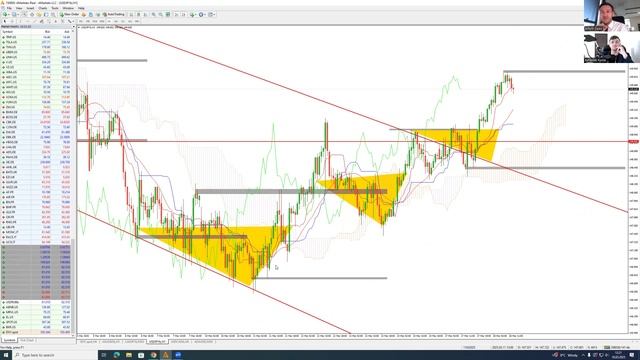The height and width of the screenshot is (360, 640).
Task: Toggle chart shift from right edge
Action: [x=184, y=14]
